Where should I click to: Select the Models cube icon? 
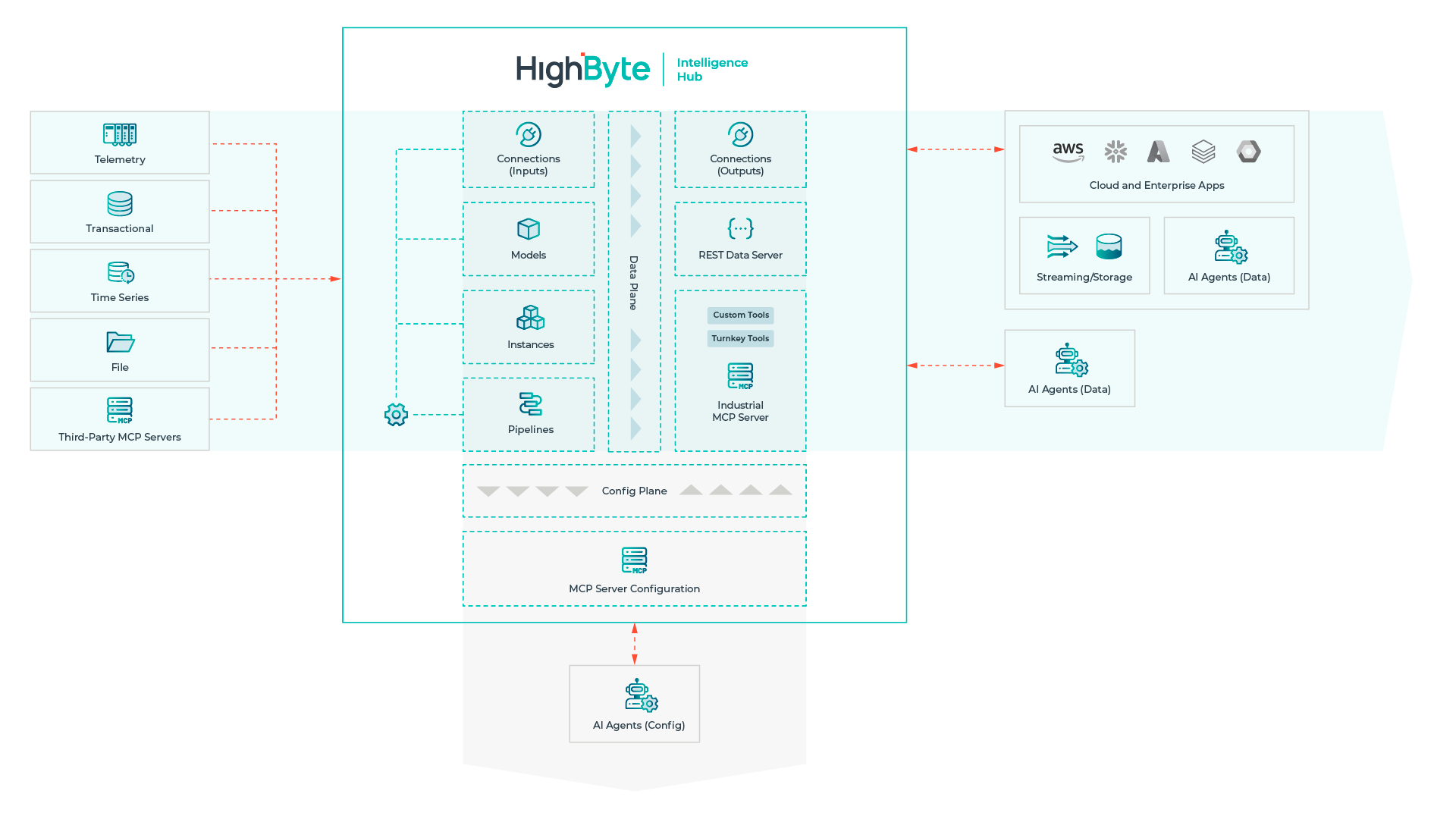click(529, 230)
